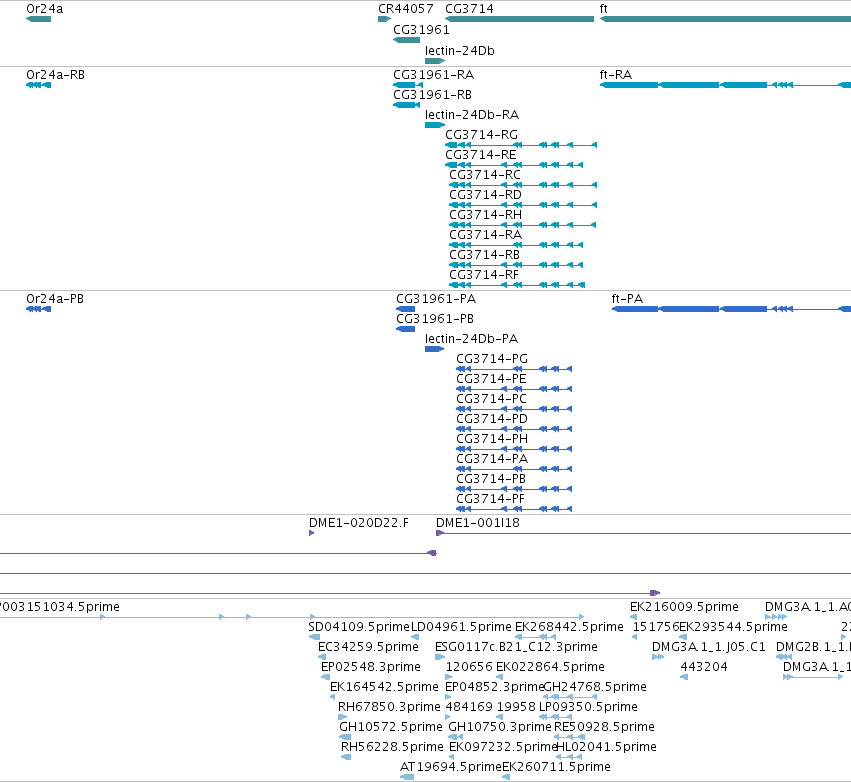Select the Or24a-PB protein feature
This screenshot has width=851, height=782.
pos(39,309)
